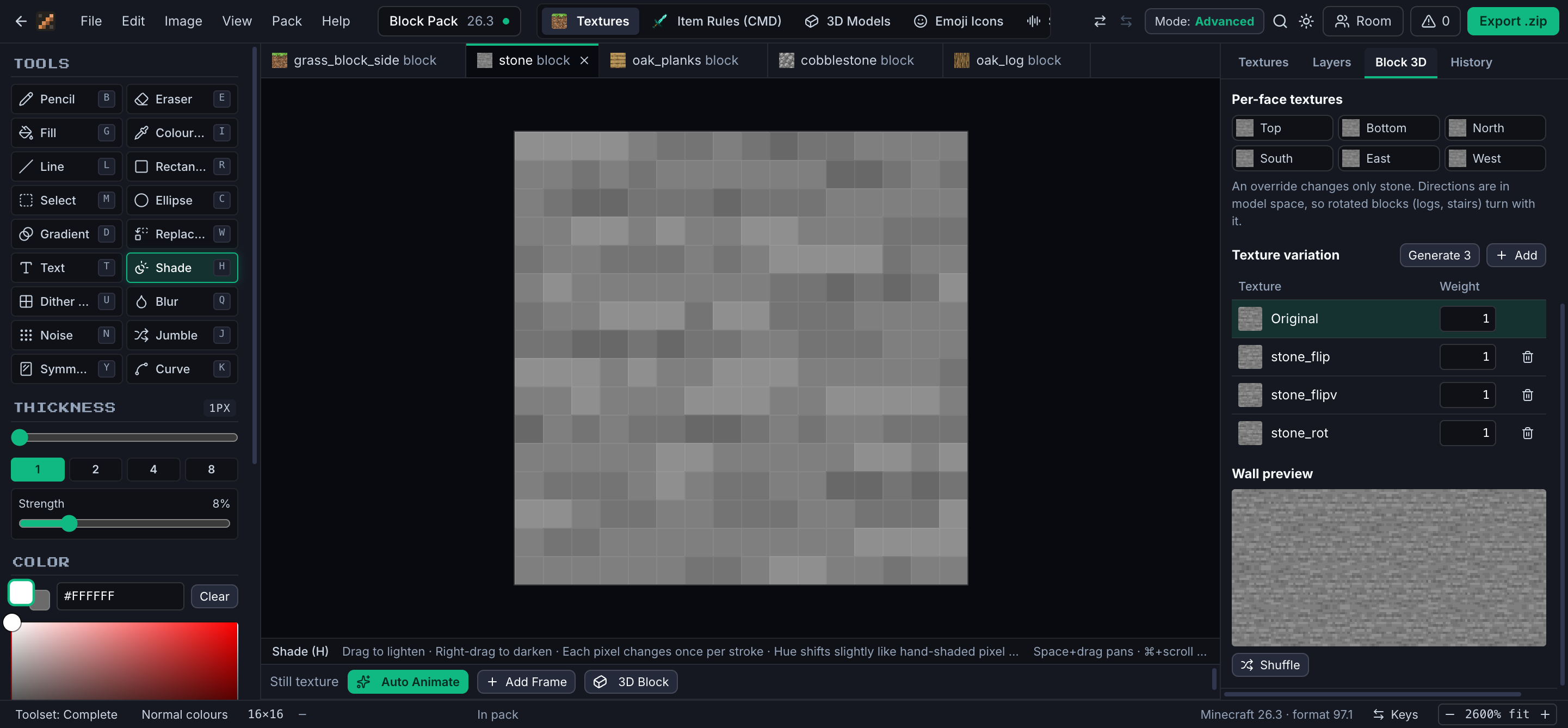
Task: Open the Block Pack 26.3 selector
Action: tap(449, 21)
